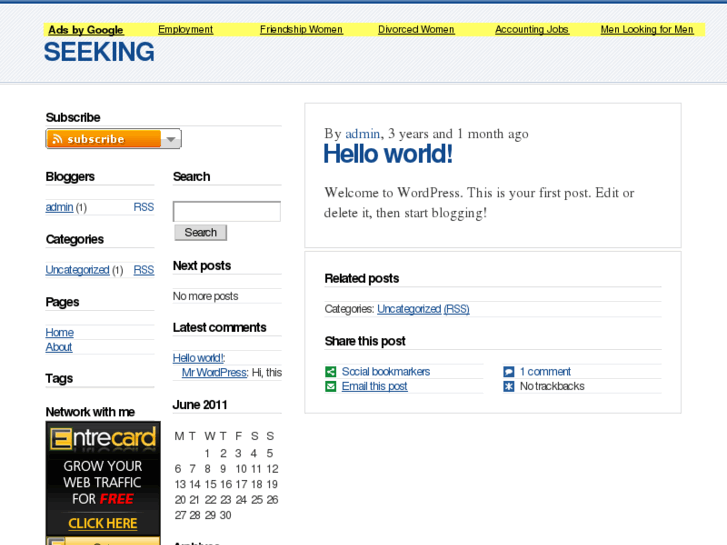Click the No more posts text
The image size is (727, 545).
[205, 296]
